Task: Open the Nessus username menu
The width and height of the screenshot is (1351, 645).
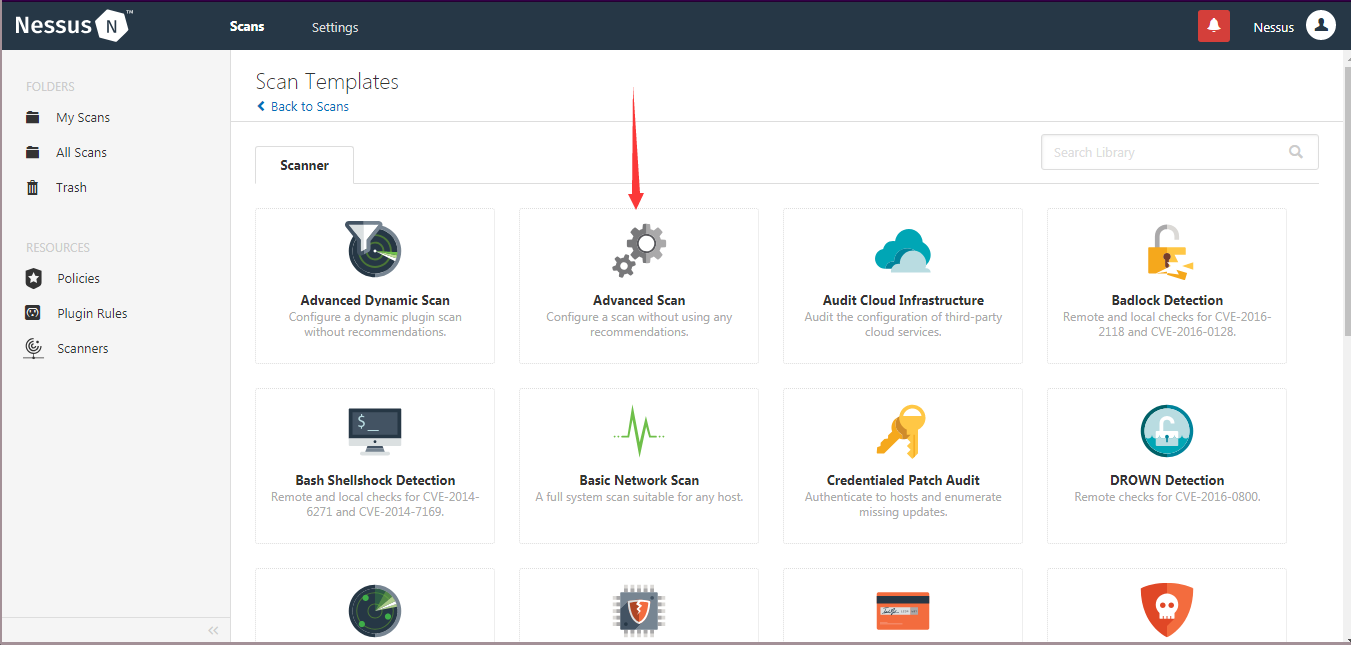Action: click(x=1273, y=27)
